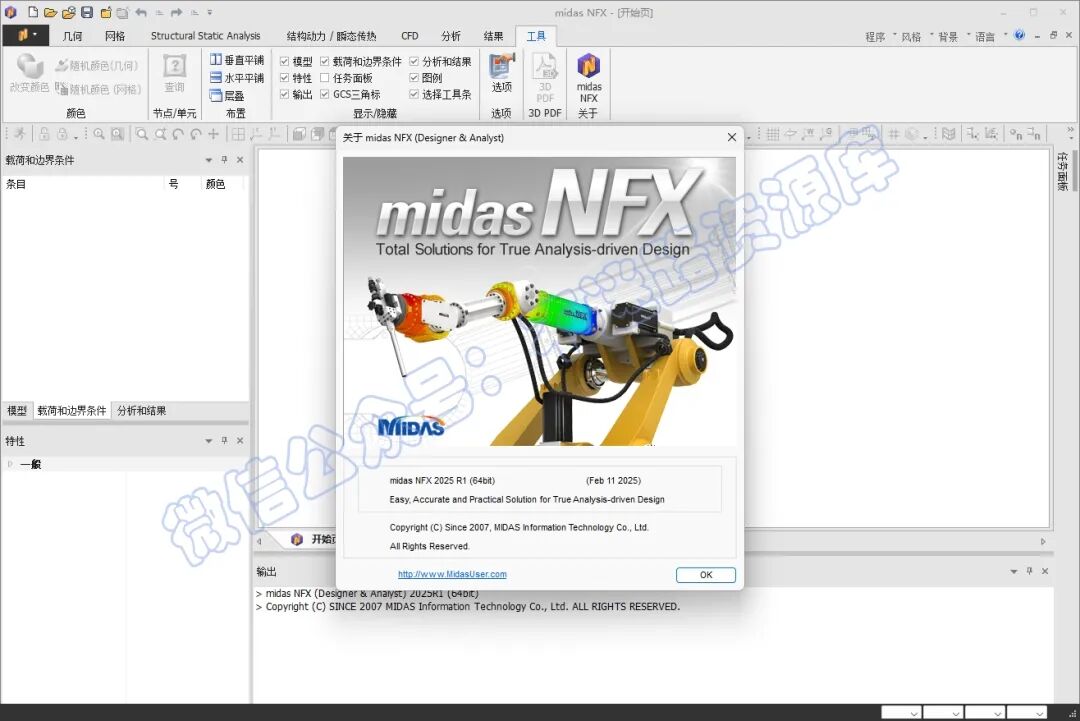Open the midas application menu button
The image size is (1080, 721).
point(26,35)
